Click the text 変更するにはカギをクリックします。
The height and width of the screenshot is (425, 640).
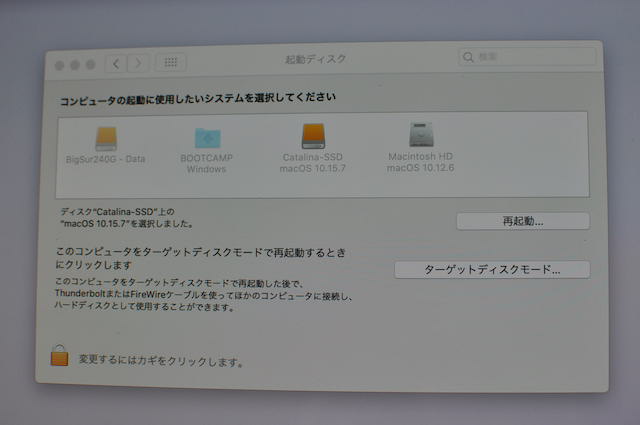(x=161, y=361)
